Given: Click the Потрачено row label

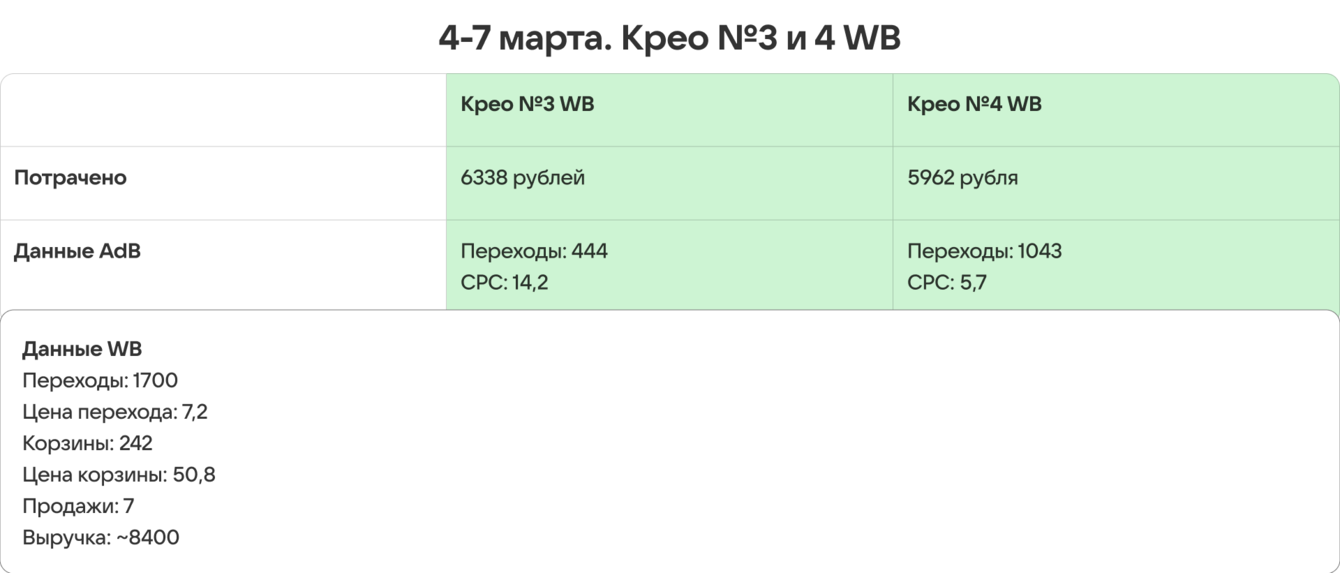Looking at the screenshot, I should [x=70, y=178].
